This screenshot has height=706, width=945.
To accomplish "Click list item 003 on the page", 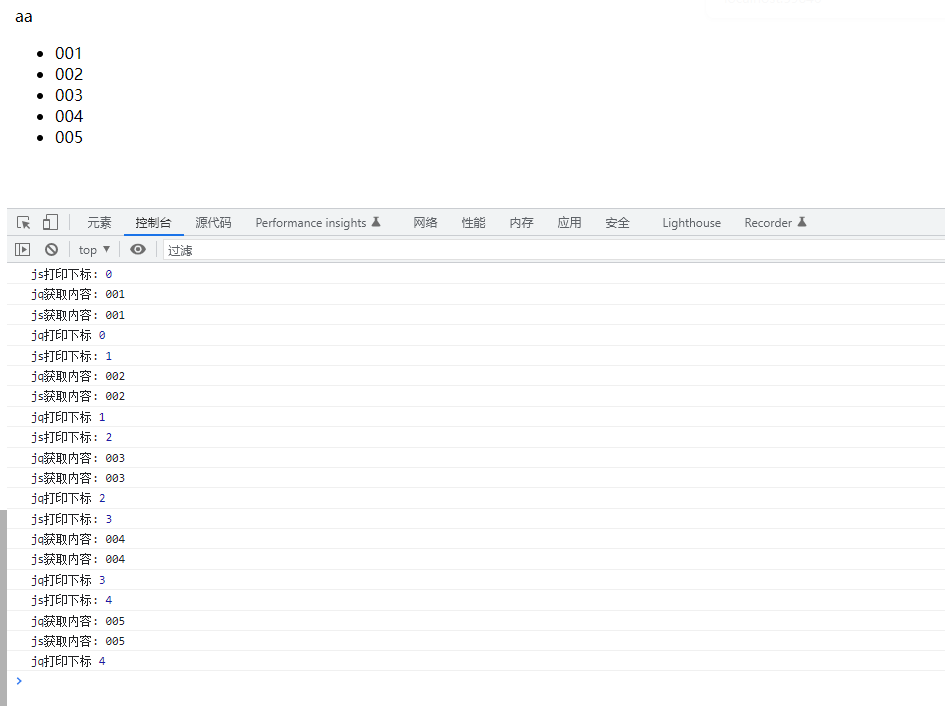I will (x=69, y=95).
